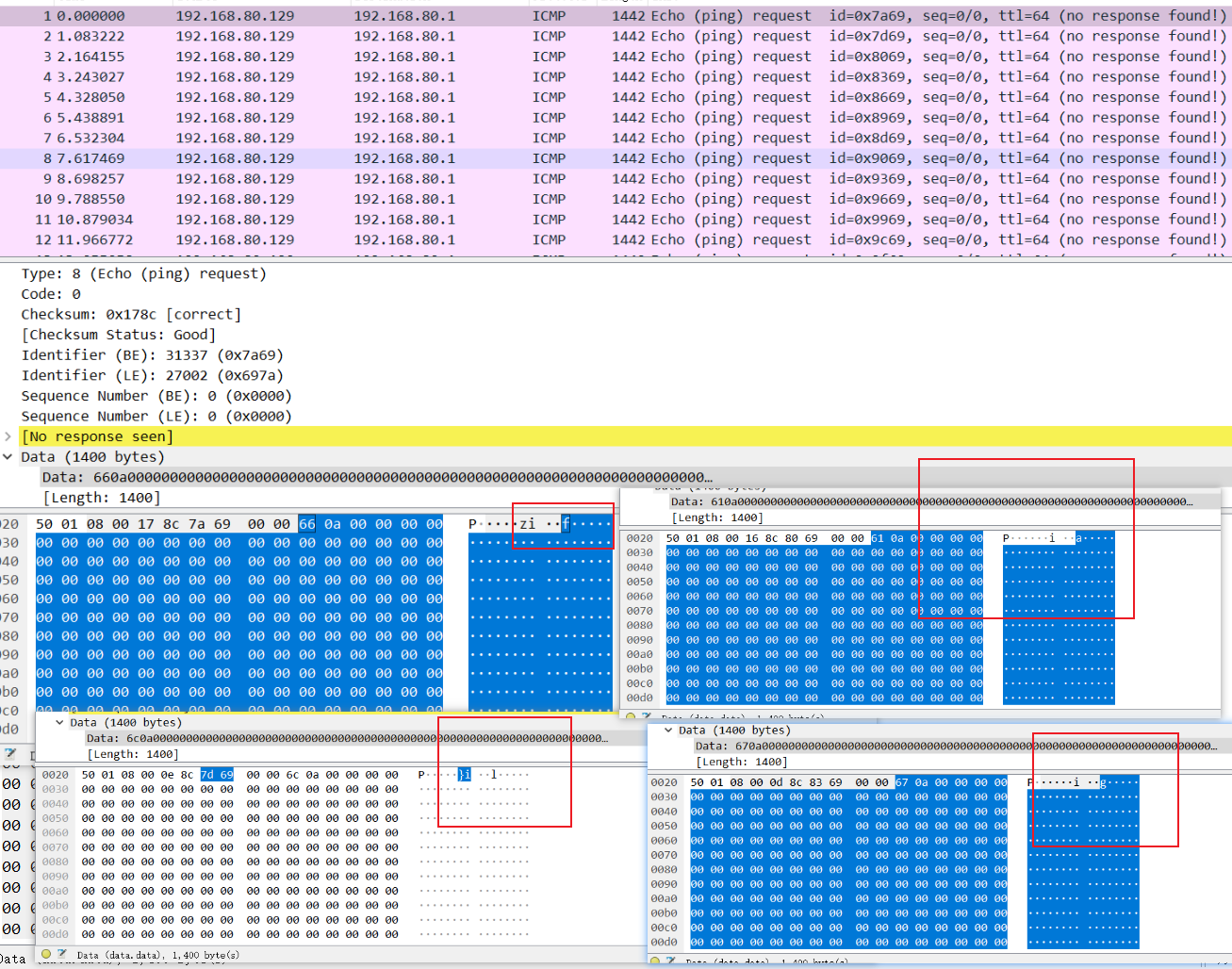Viewport: 1232px width, 969px height.
Task: Select packet 11 at time 10.879034
Action: pyautogui.click(x=616, y=220)
